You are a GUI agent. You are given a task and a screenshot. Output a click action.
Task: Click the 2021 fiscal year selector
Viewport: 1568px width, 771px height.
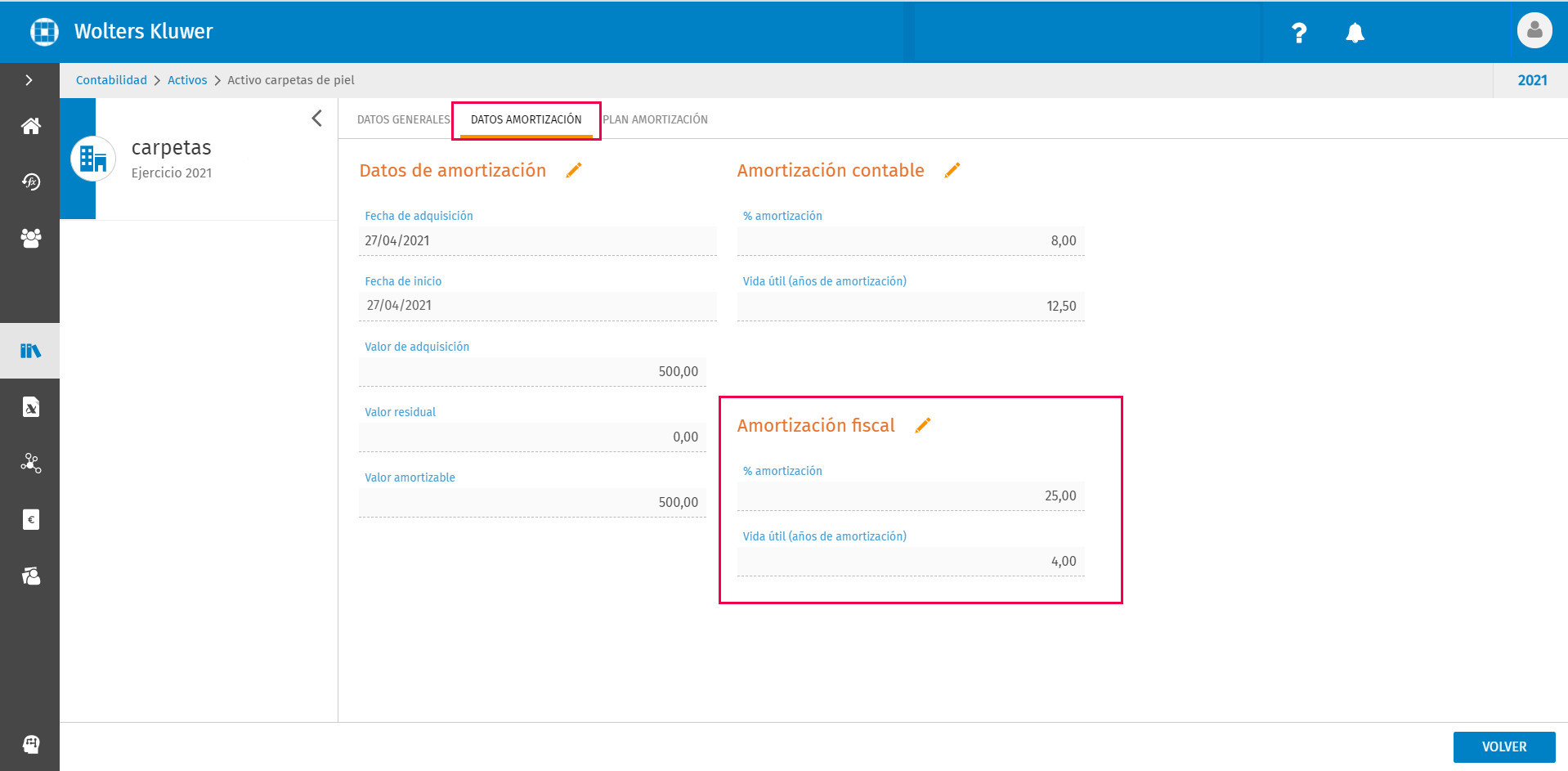[1532, 80]
